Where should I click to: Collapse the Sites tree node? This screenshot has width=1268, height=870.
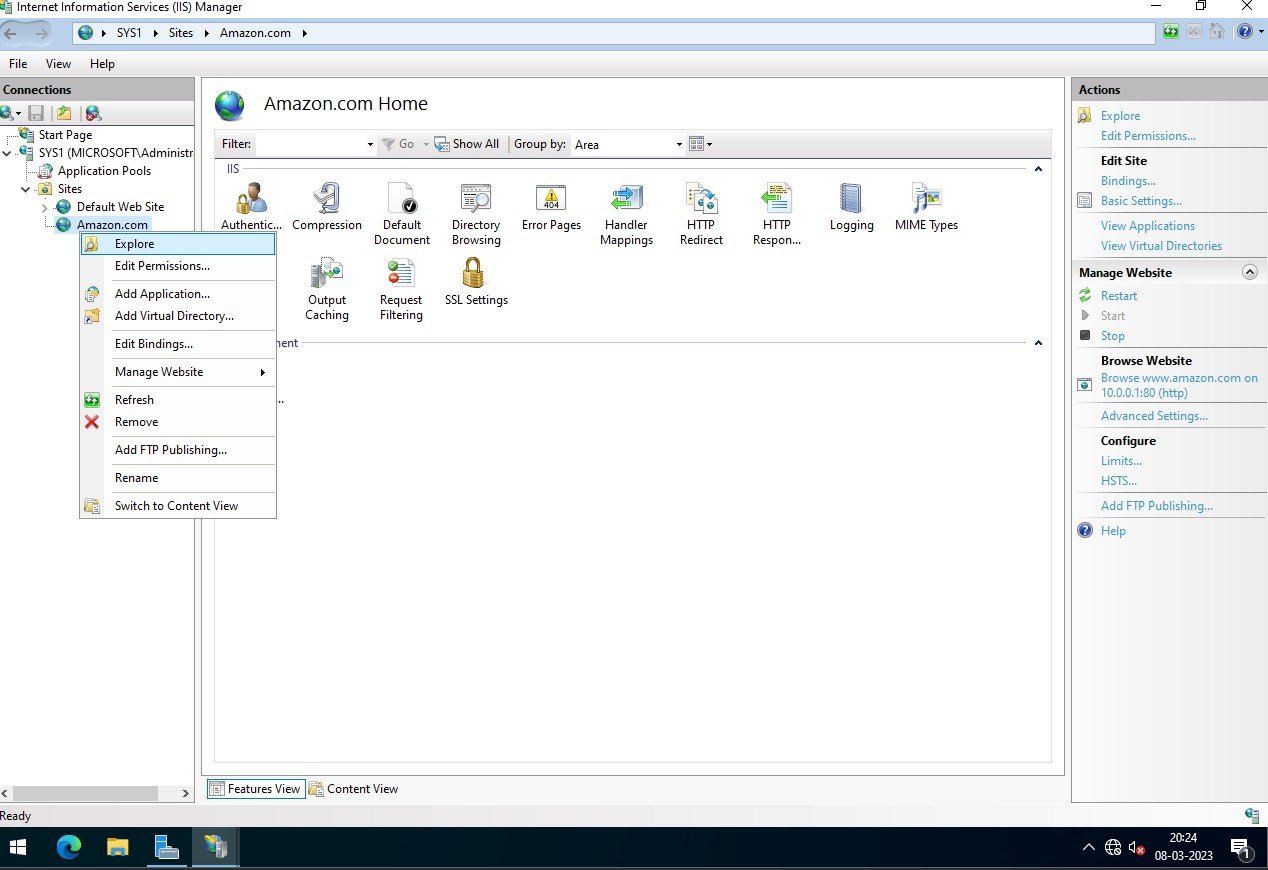point(26,189)
